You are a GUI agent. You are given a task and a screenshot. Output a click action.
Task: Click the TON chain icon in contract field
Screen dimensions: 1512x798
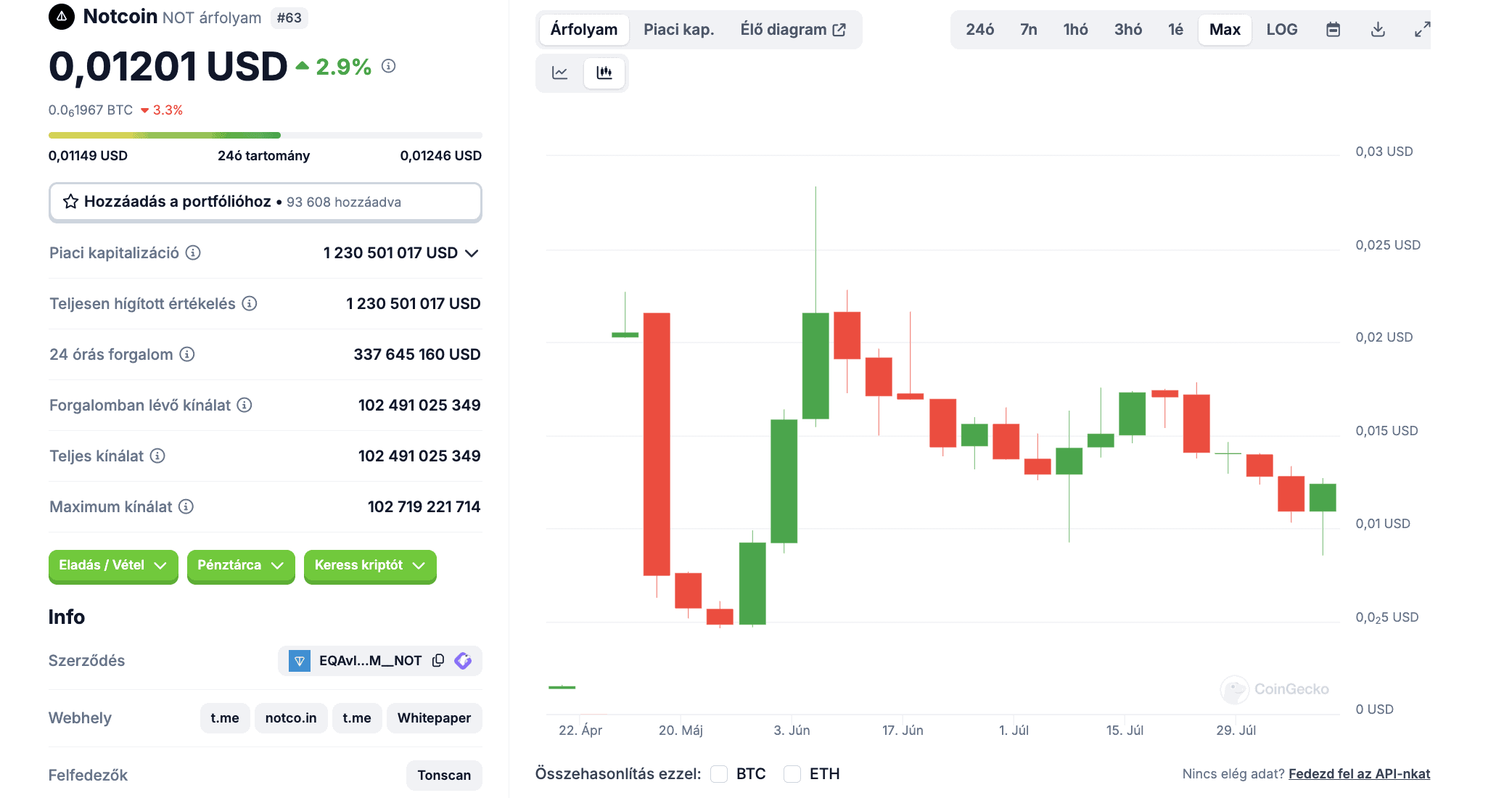[x=300, y=660]
